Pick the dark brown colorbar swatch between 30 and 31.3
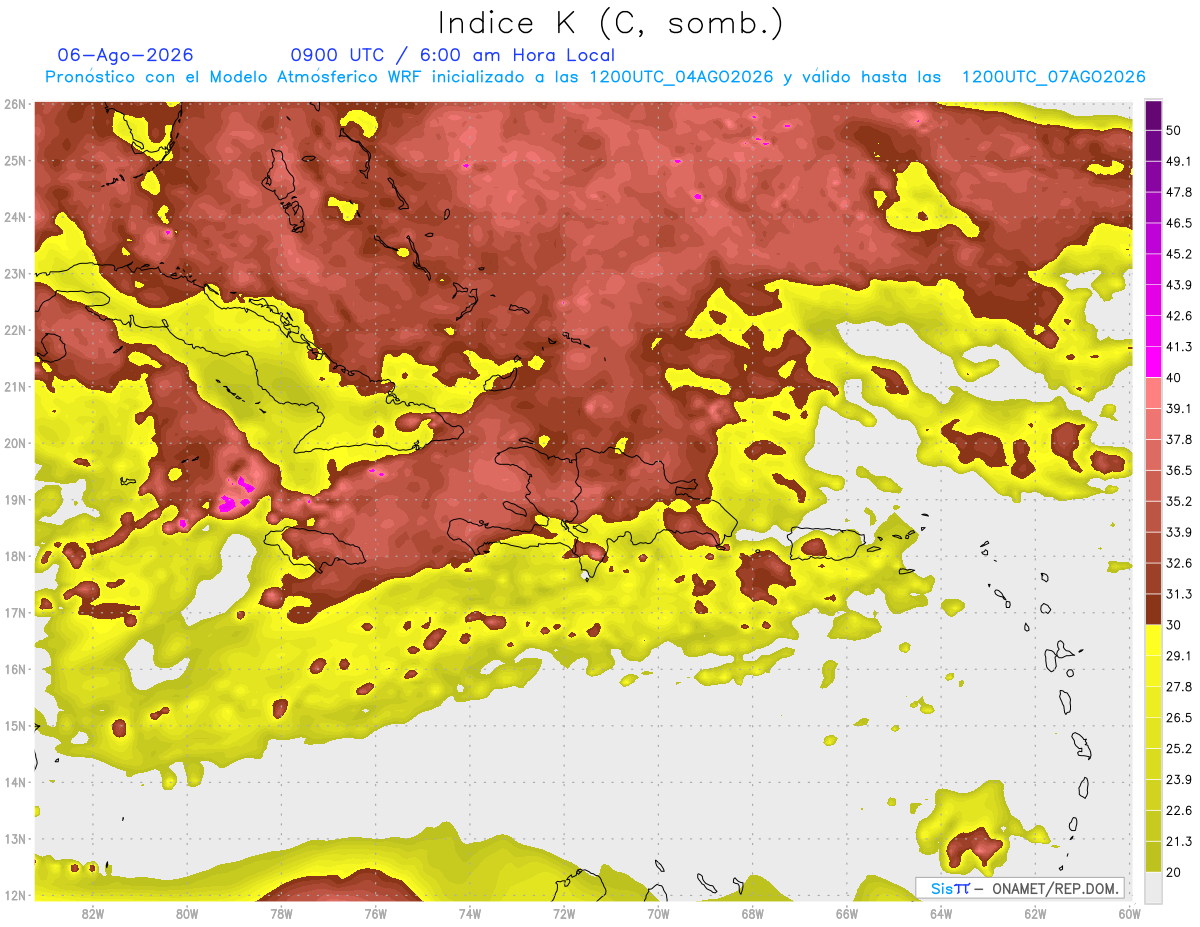1200x927 pixels. click(1153, 609)
